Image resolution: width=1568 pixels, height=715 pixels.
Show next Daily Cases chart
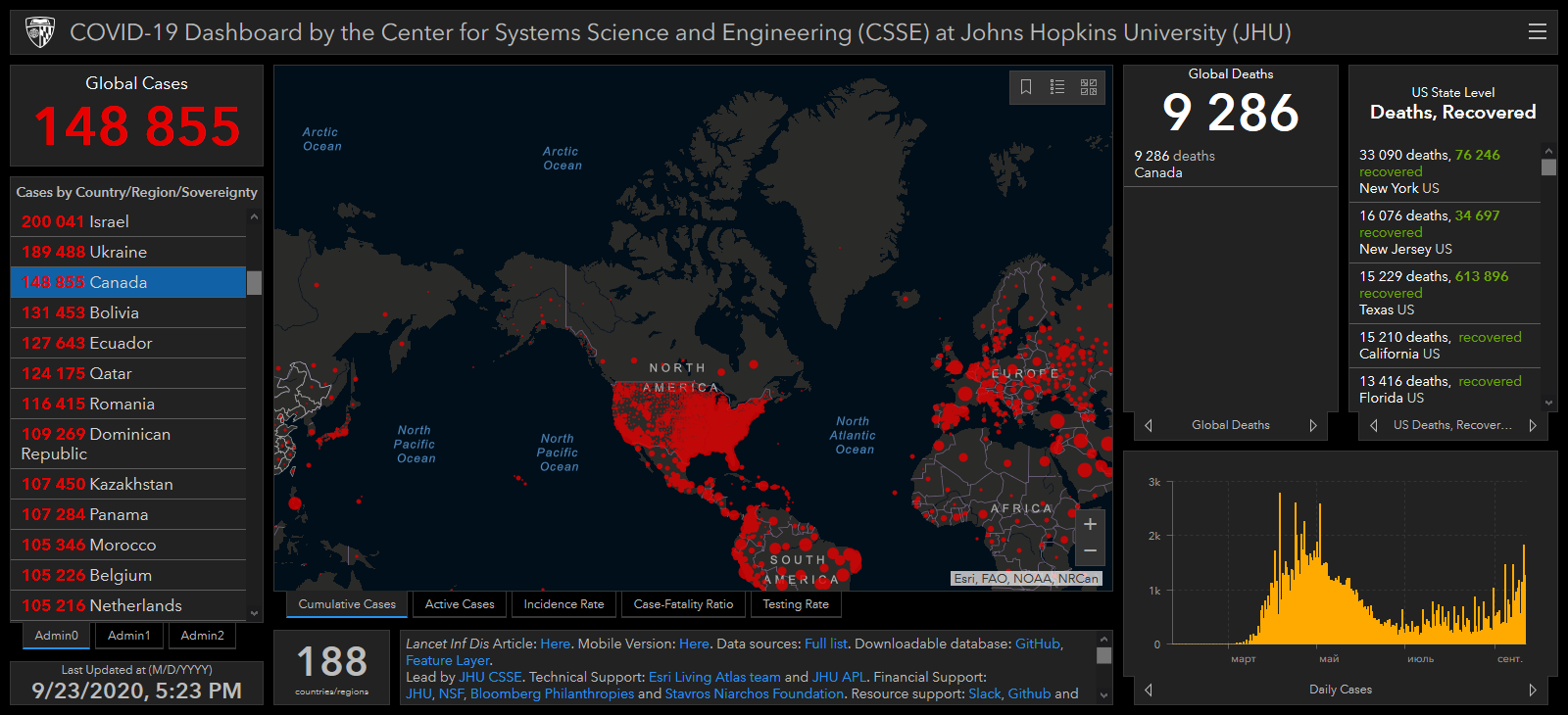1533,690
